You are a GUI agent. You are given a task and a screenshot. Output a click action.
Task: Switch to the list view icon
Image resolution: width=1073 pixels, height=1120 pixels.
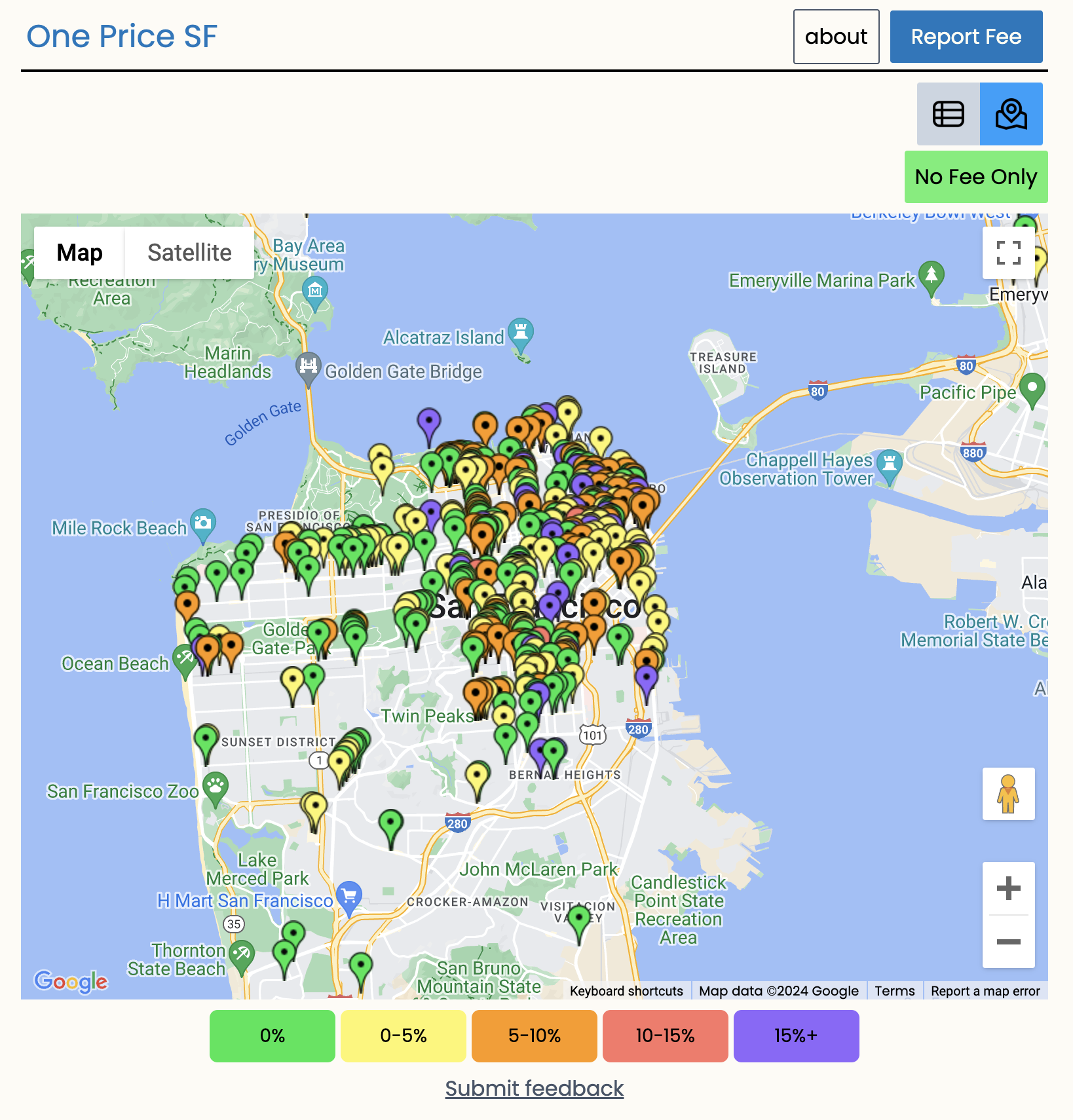click(948, 114)
